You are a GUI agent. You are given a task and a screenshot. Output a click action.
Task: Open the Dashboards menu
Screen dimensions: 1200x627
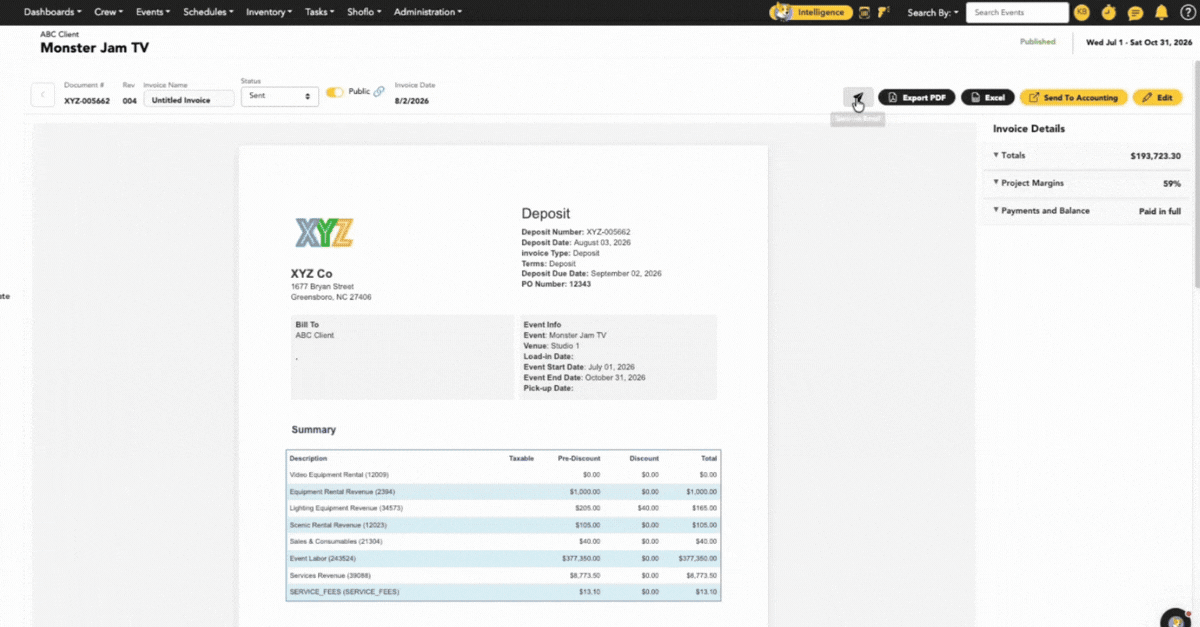click(x=53, y=12)
